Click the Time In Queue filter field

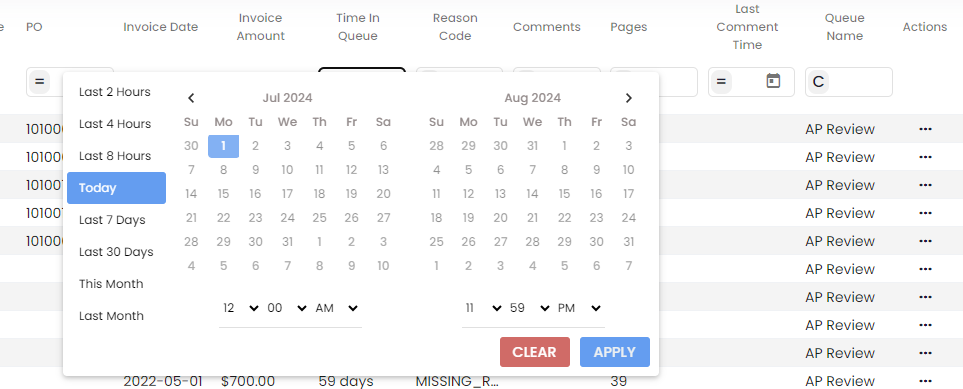(x=362, y=70)
